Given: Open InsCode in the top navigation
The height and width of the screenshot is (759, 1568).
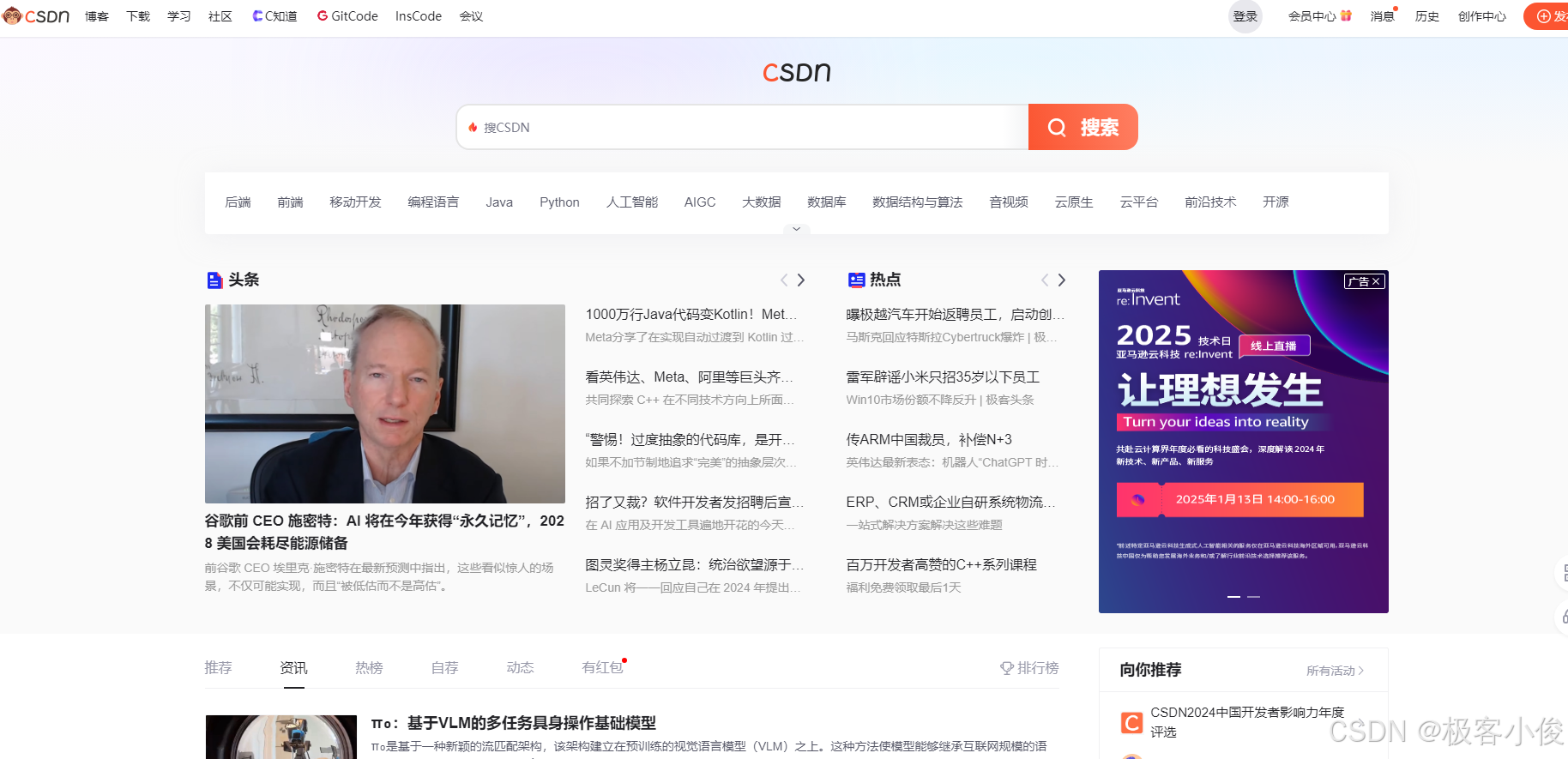Looking at the screenshot, I should tap(419, 16).
